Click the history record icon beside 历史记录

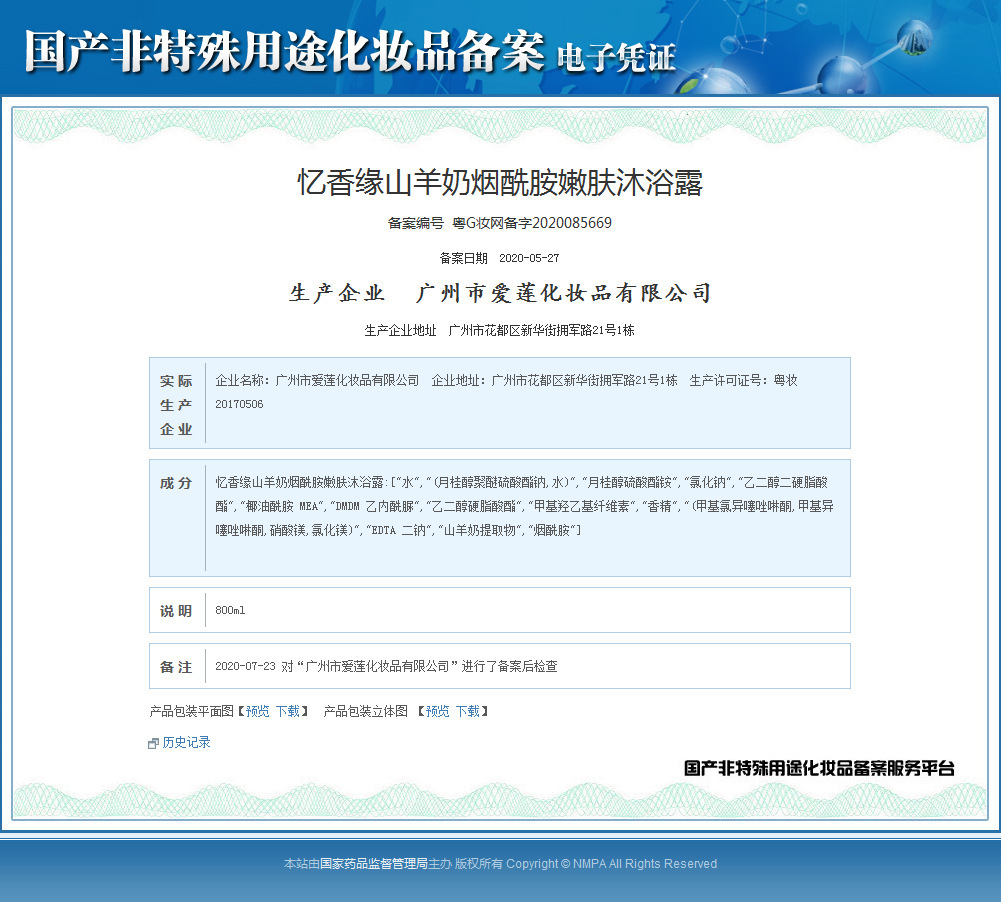153,743
